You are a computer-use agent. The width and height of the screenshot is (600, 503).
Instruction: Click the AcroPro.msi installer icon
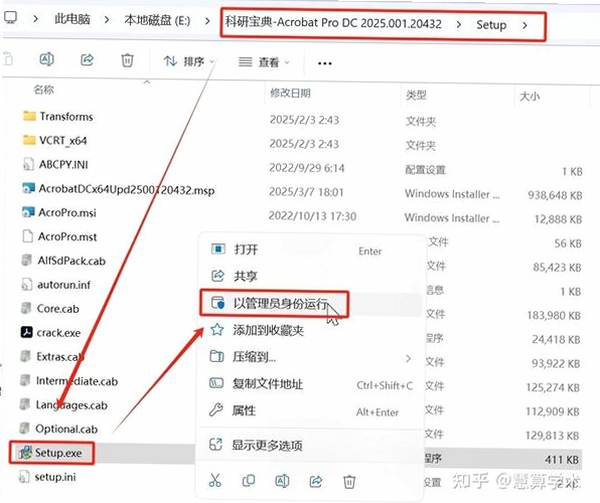point(28,212)
